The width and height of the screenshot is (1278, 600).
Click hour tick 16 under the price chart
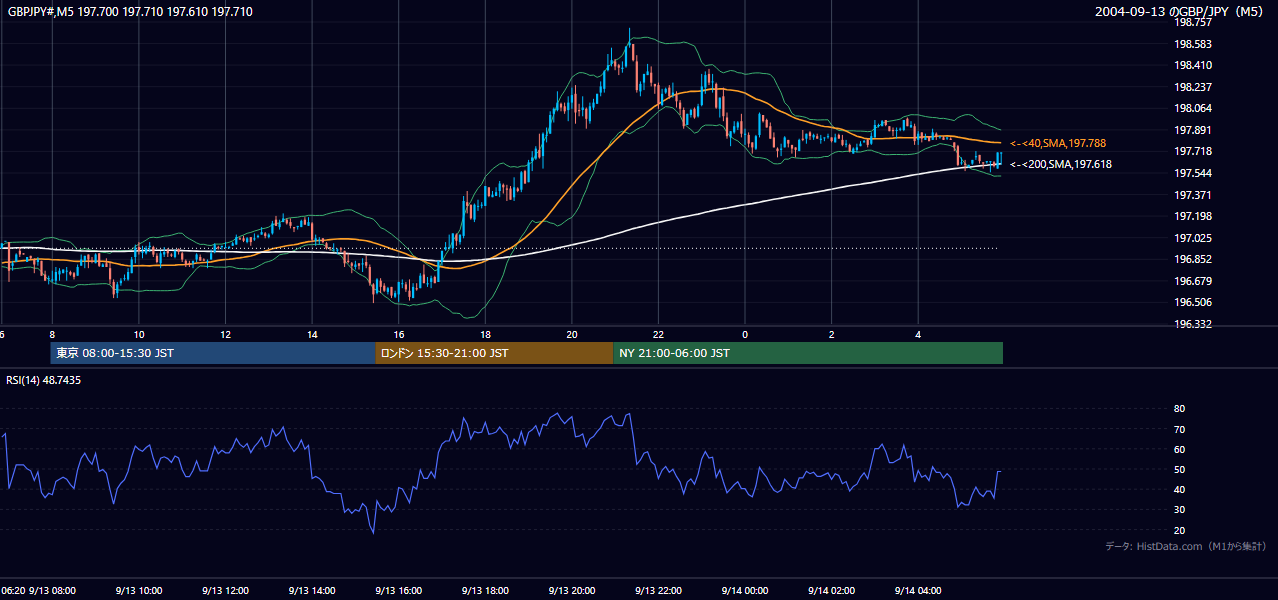point(399,334)
